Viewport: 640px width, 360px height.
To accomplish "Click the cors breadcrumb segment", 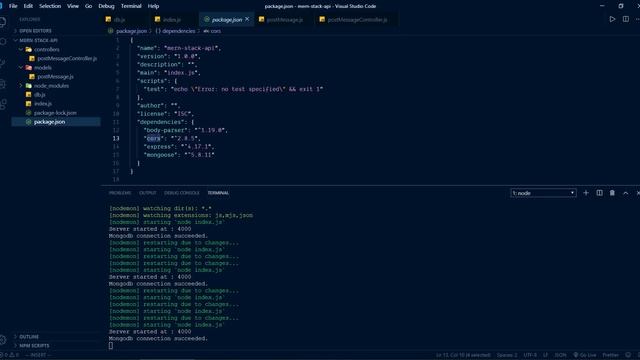I will pyautogui.click(x=216, y=31).
